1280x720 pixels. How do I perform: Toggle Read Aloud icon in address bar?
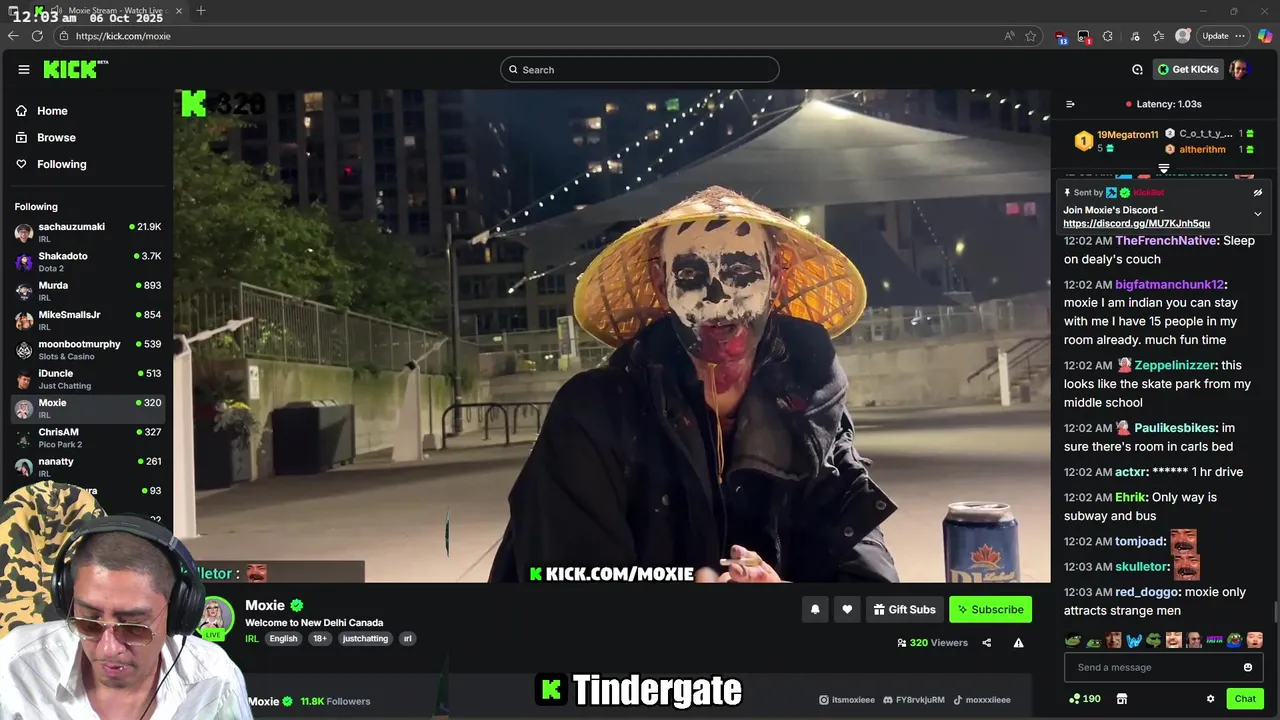(x=1009, y=36)
